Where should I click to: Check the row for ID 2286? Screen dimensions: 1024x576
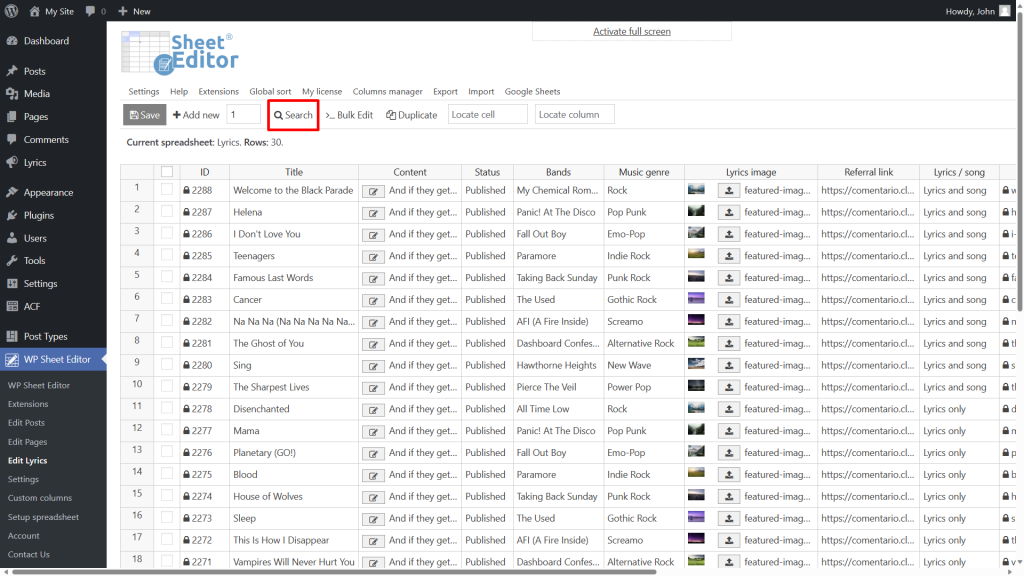pos(167,233)
